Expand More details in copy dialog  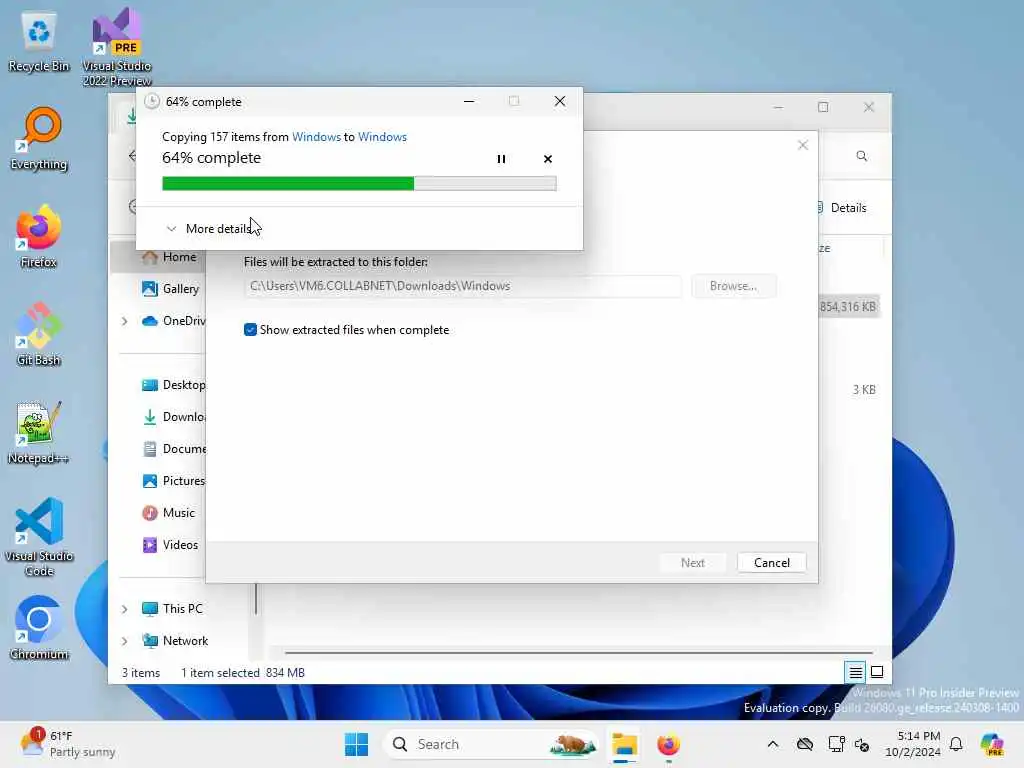coord(209,229)
